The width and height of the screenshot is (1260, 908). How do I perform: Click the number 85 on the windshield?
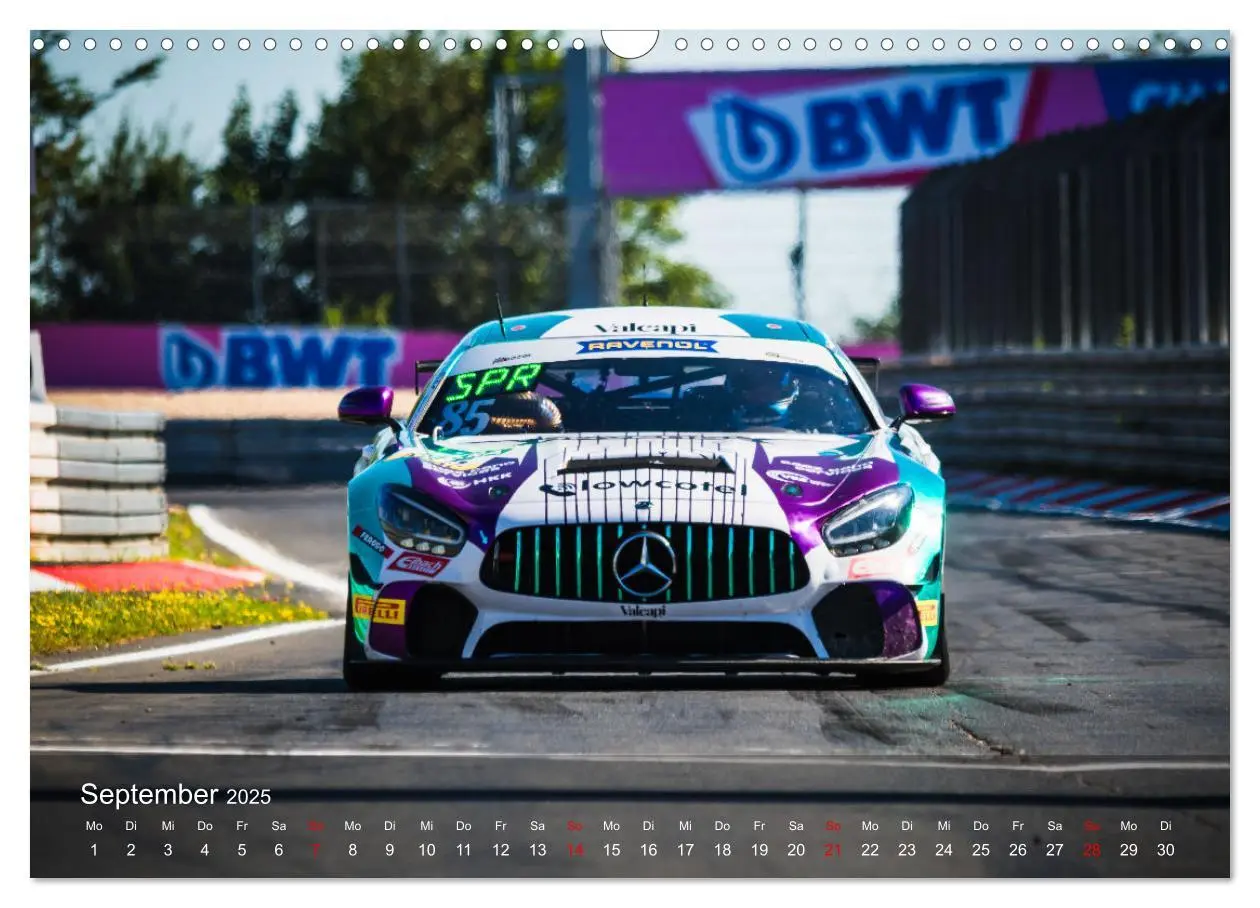point(466,416)
